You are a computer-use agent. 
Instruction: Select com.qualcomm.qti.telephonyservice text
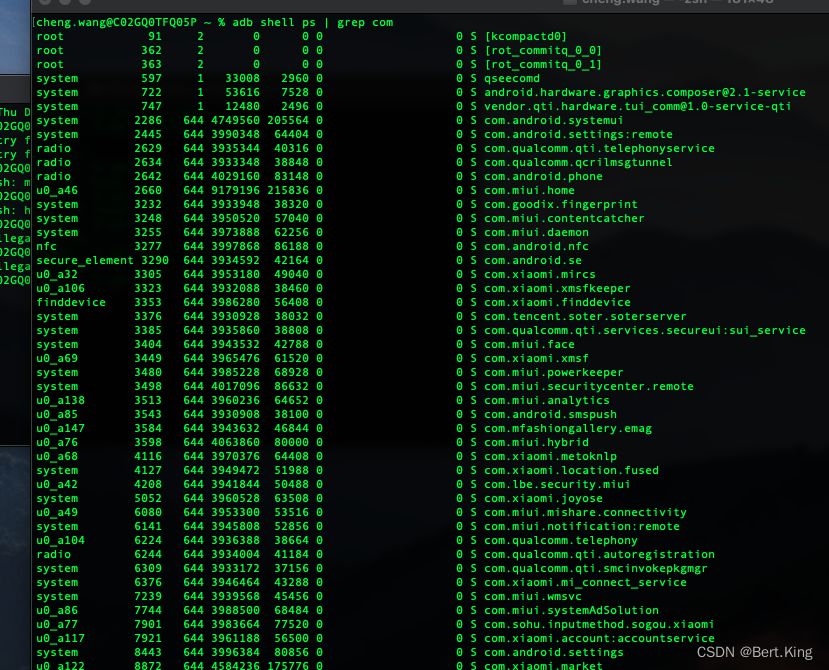click(x=599, y=149)
